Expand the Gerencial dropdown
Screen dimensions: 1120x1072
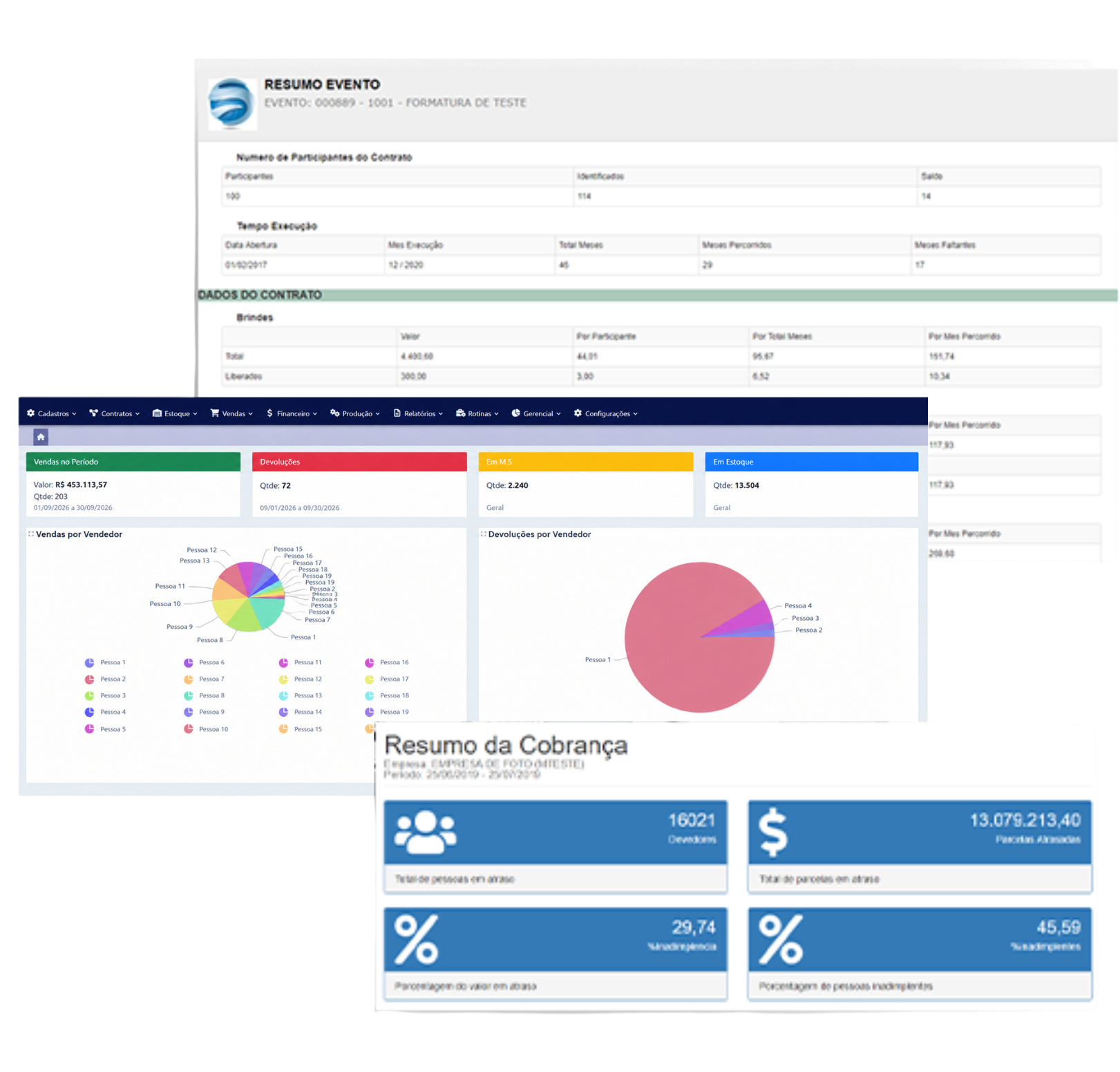pos(536,413)
